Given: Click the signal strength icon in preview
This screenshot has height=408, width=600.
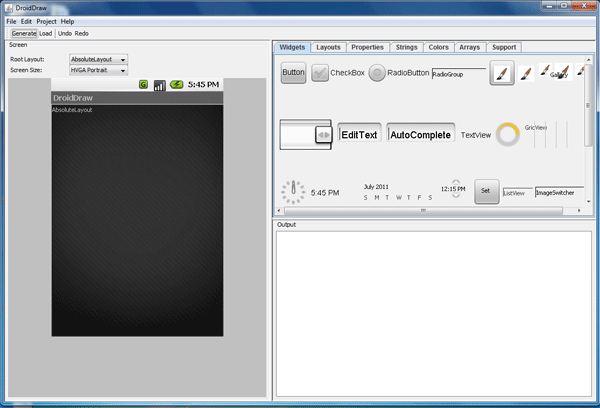Looking at the screenshot, I should click(x=160, y=85).
